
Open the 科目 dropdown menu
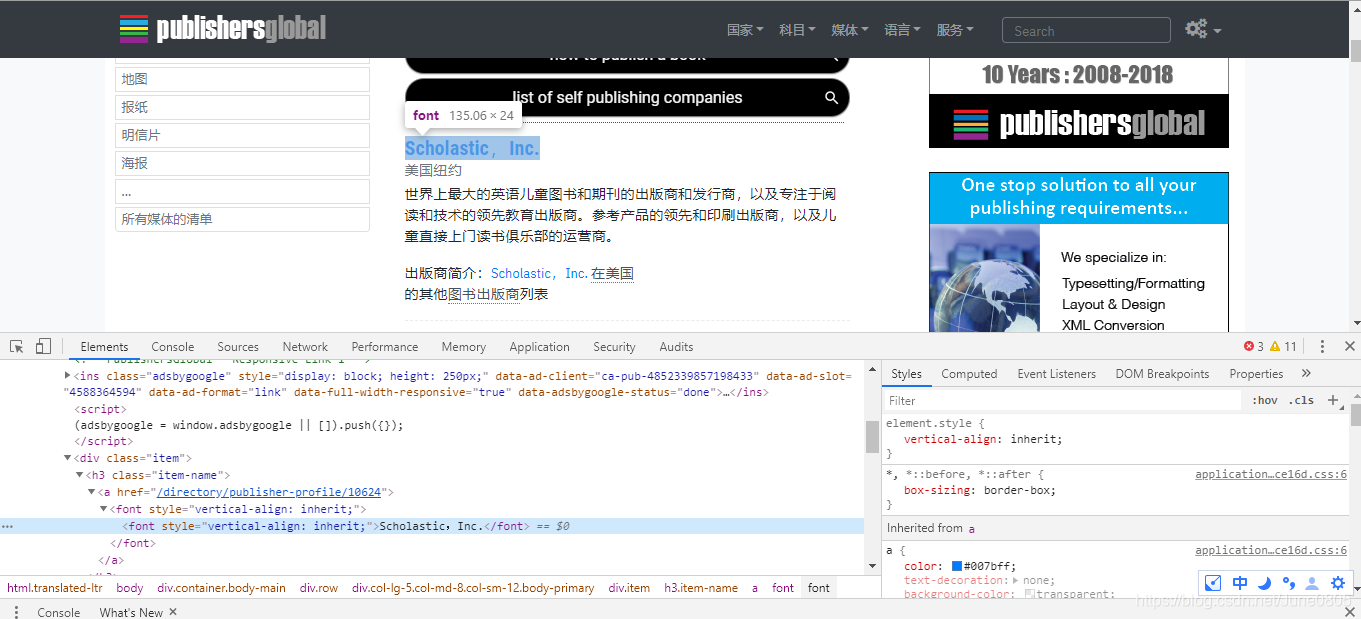[x=797, y=30]
